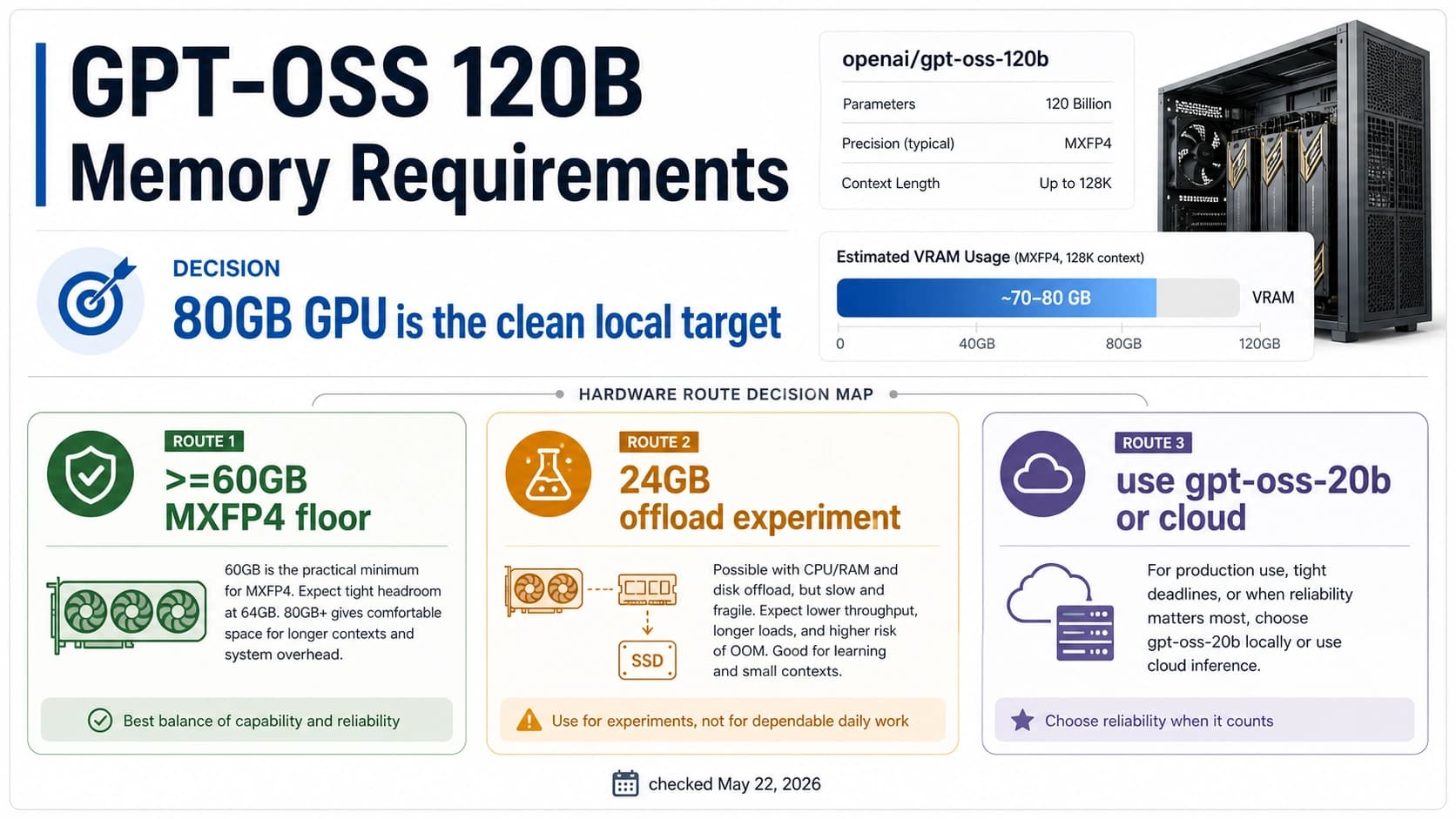The image size is (1456, 819).
Task: Click 'Use for experiments' warning banner
Action: pyautogui.click(x=723, y=720)
